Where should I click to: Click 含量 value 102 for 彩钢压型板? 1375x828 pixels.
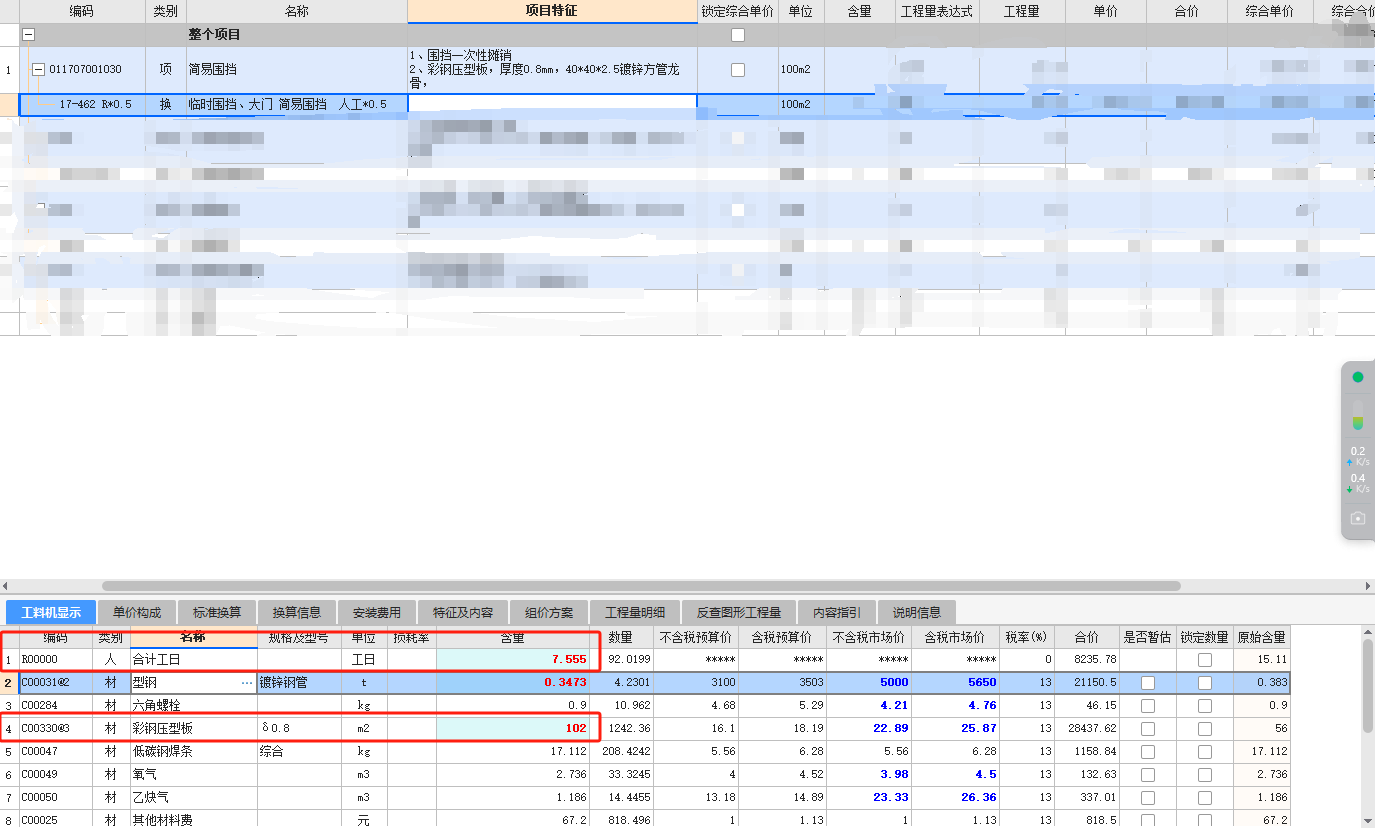click(x=512, y=729)
